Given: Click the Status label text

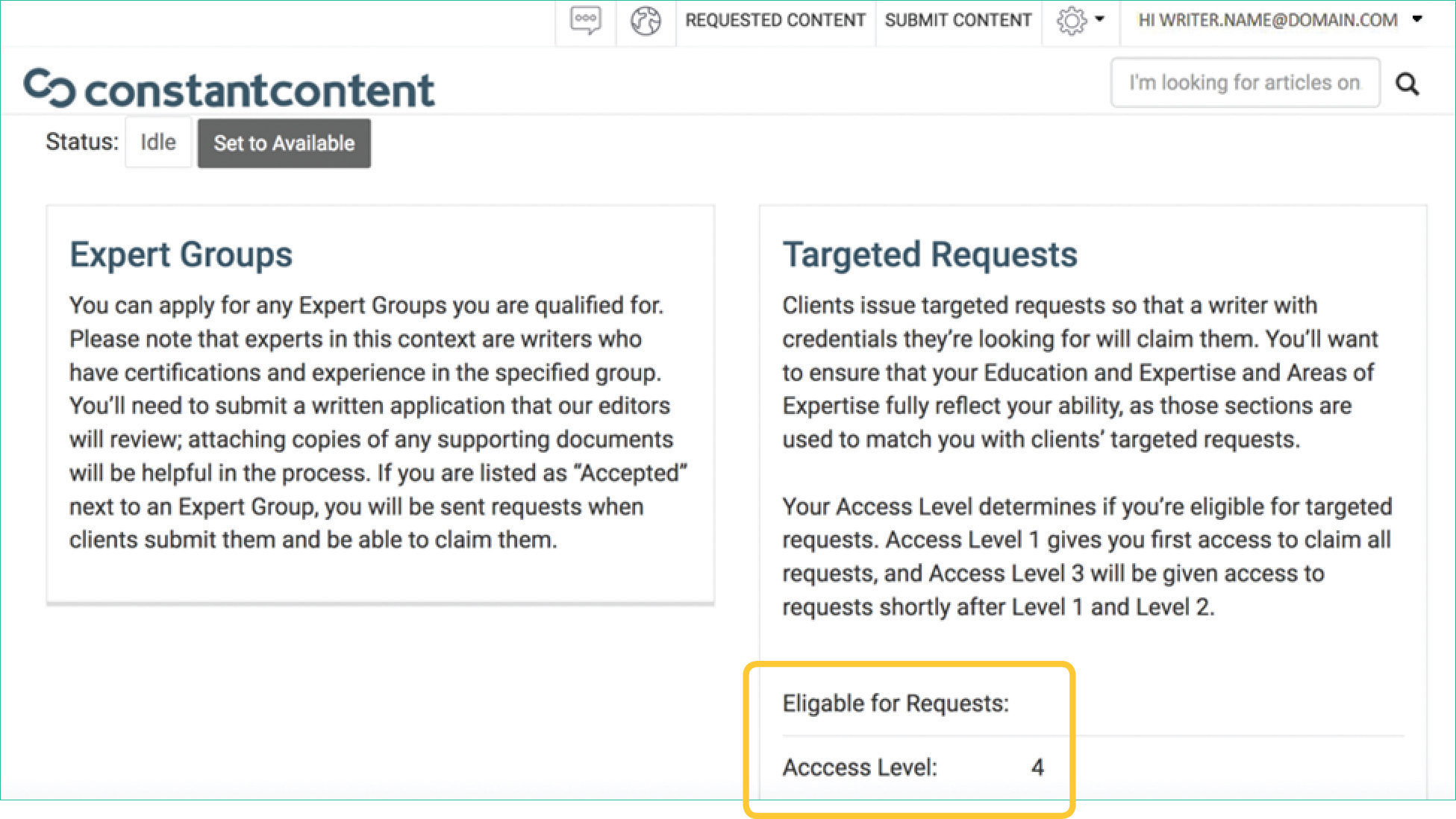Looking at the screenshot, I should point(82,142).
